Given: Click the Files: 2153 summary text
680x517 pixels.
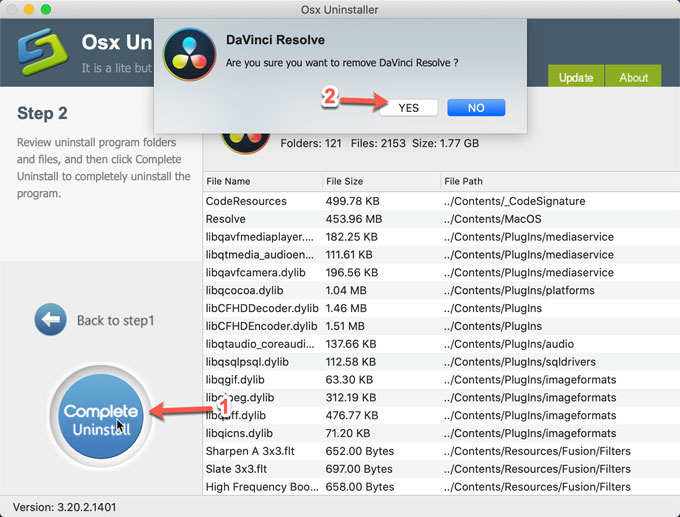Looking at the screenshot, I should pos(378,143).
